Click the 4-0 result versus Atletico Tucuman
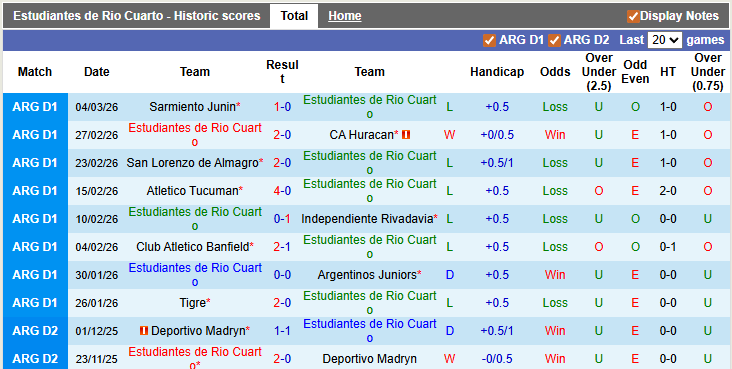Screen dimensions: 732x369 (282, 191)
